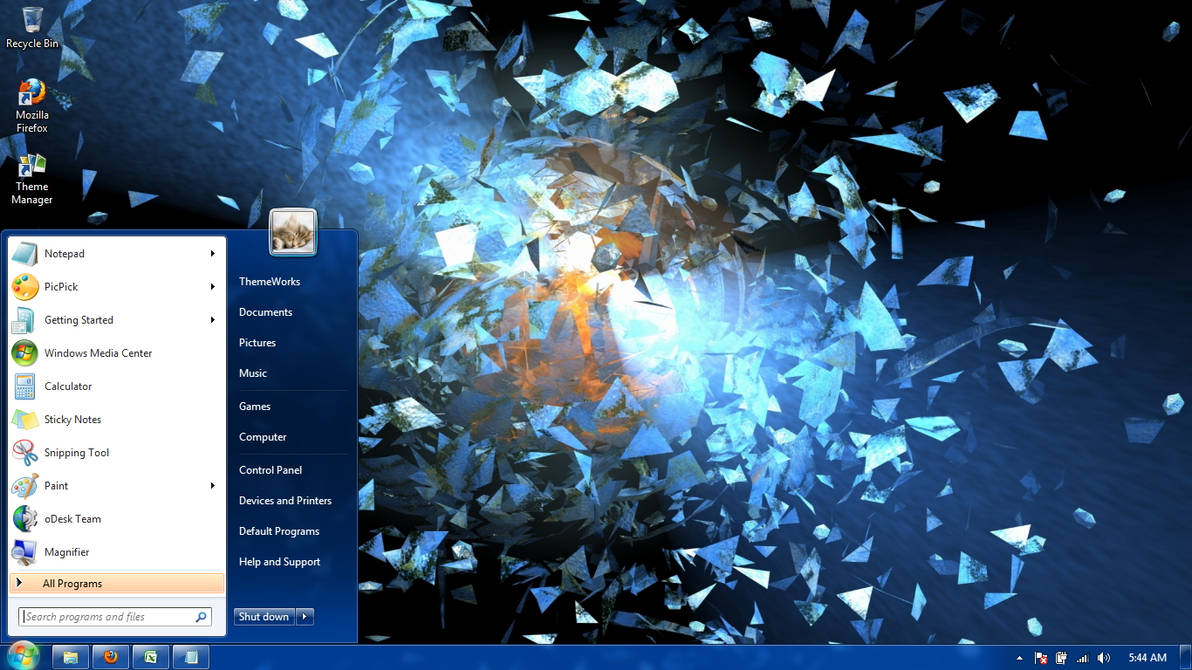Launch the Mozilla Firefox desktop shortcut
The height and width of the screenshot is (670, 1192).
pos(32,106)
